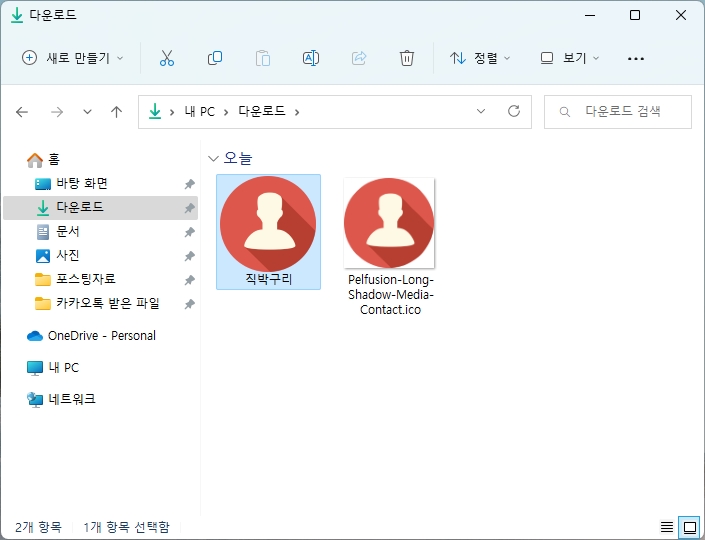705x540 pixels.
Task: Maximize the 다운로드 window
Action: [x=635, y=15]
